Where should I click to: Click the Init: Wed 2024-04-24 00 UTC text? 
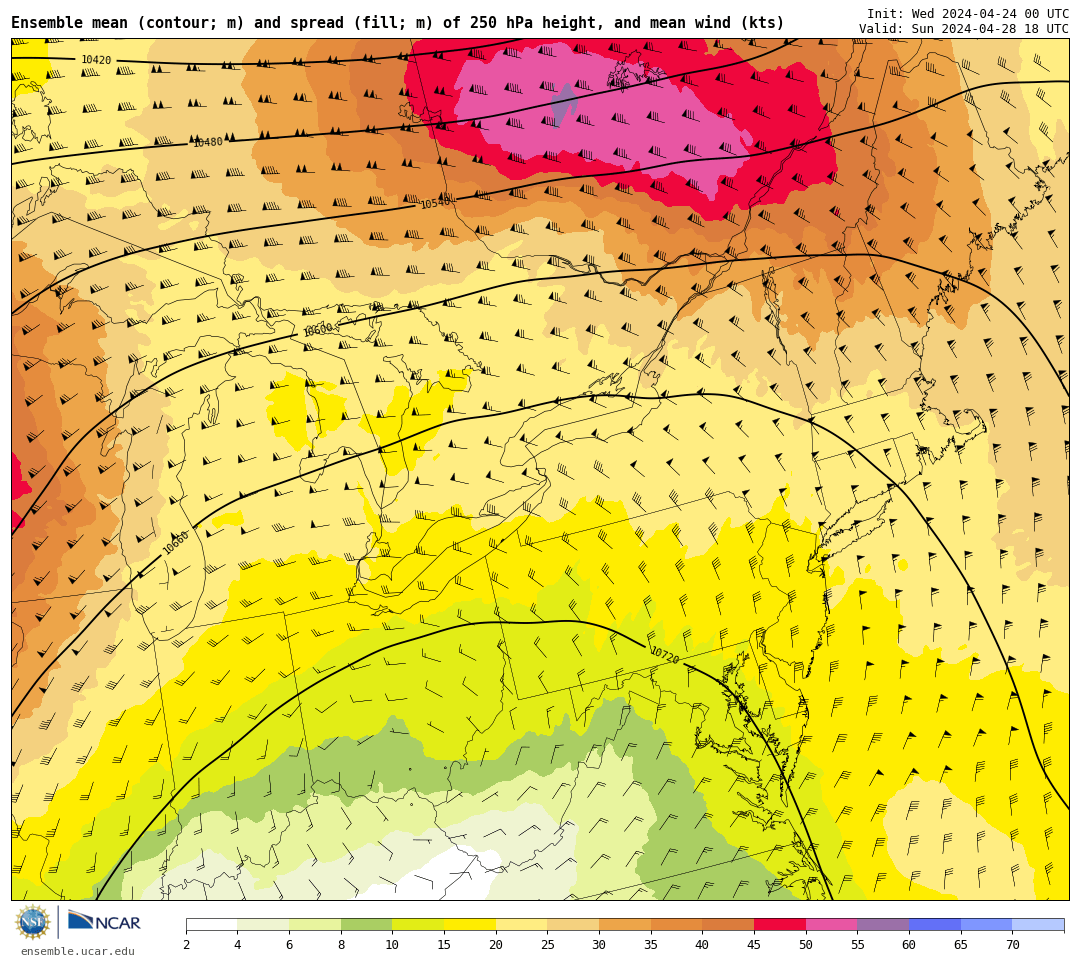(968, 14)
